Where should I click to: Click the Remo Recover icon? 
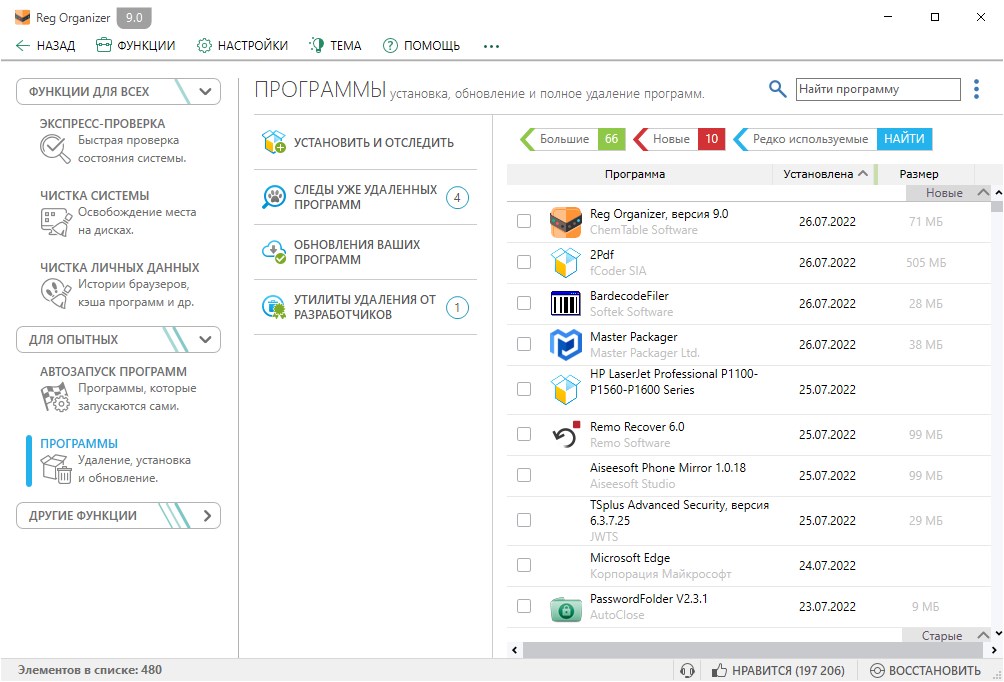565,435
